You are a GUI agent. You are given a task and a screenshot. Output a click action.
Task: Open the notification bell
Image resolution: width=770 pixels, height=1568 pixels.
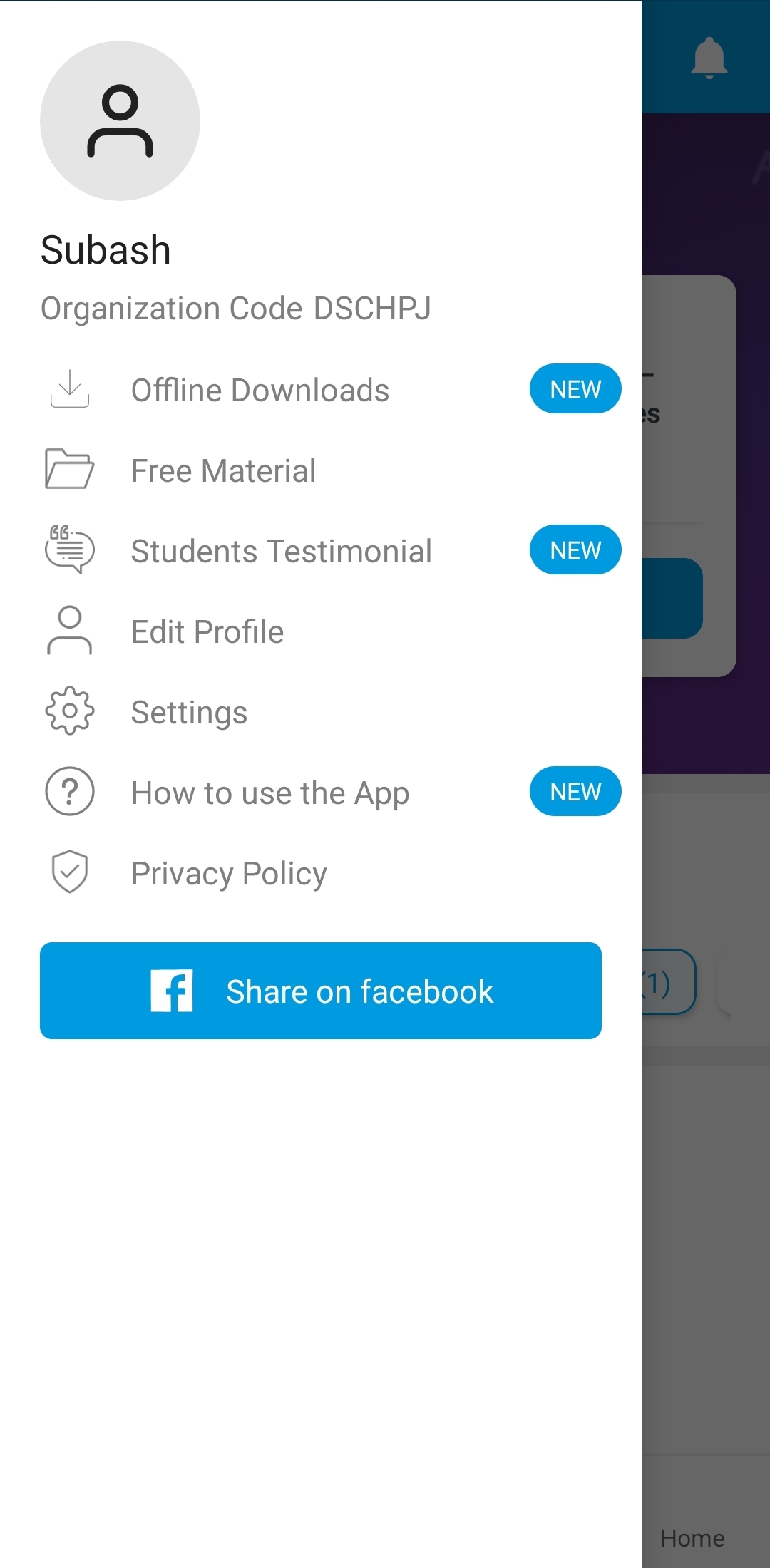pos(709,57)
